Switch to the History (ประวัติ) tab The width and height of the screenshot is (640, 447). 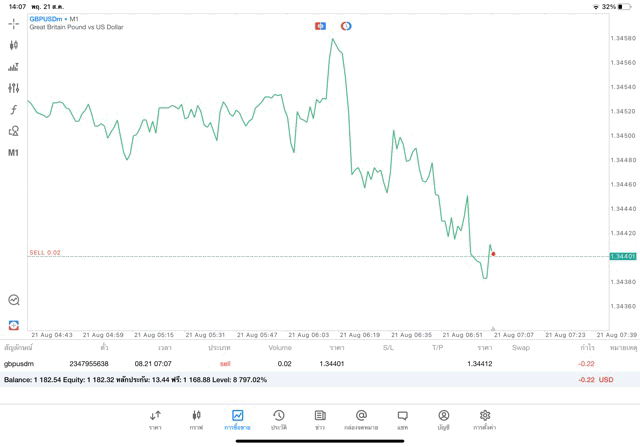(x=278, y=420)
